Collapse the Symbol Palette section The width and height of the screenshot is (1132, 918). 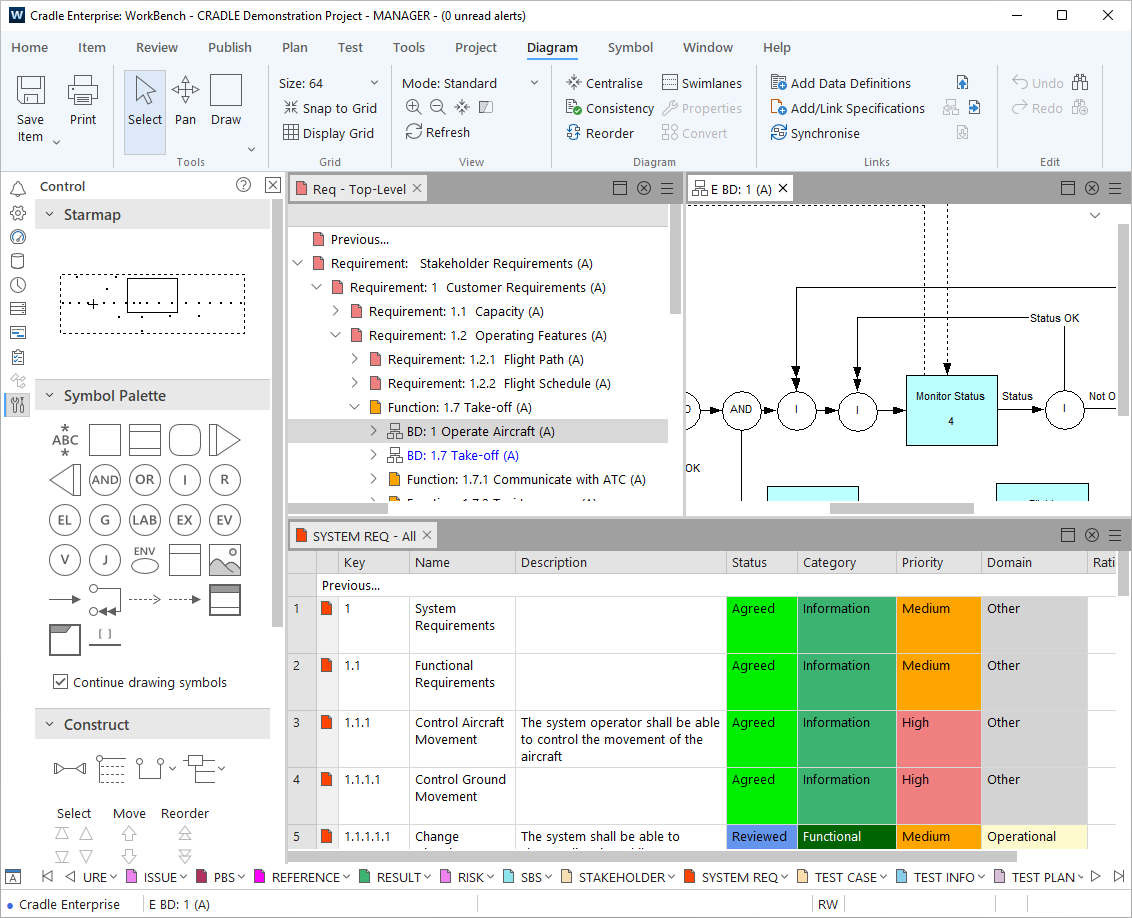click(x=50, y=395)
